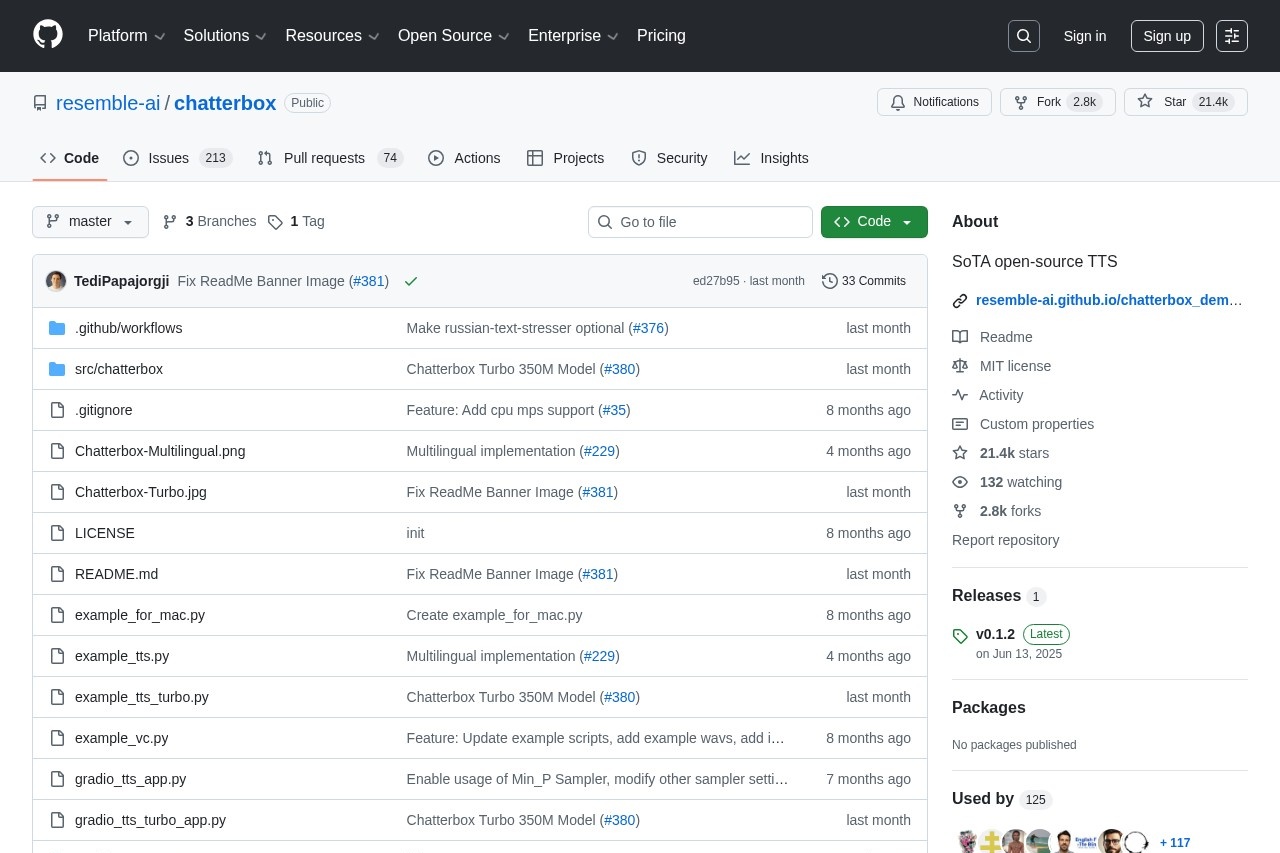Open the .github/workflows folder

[128, 328]
